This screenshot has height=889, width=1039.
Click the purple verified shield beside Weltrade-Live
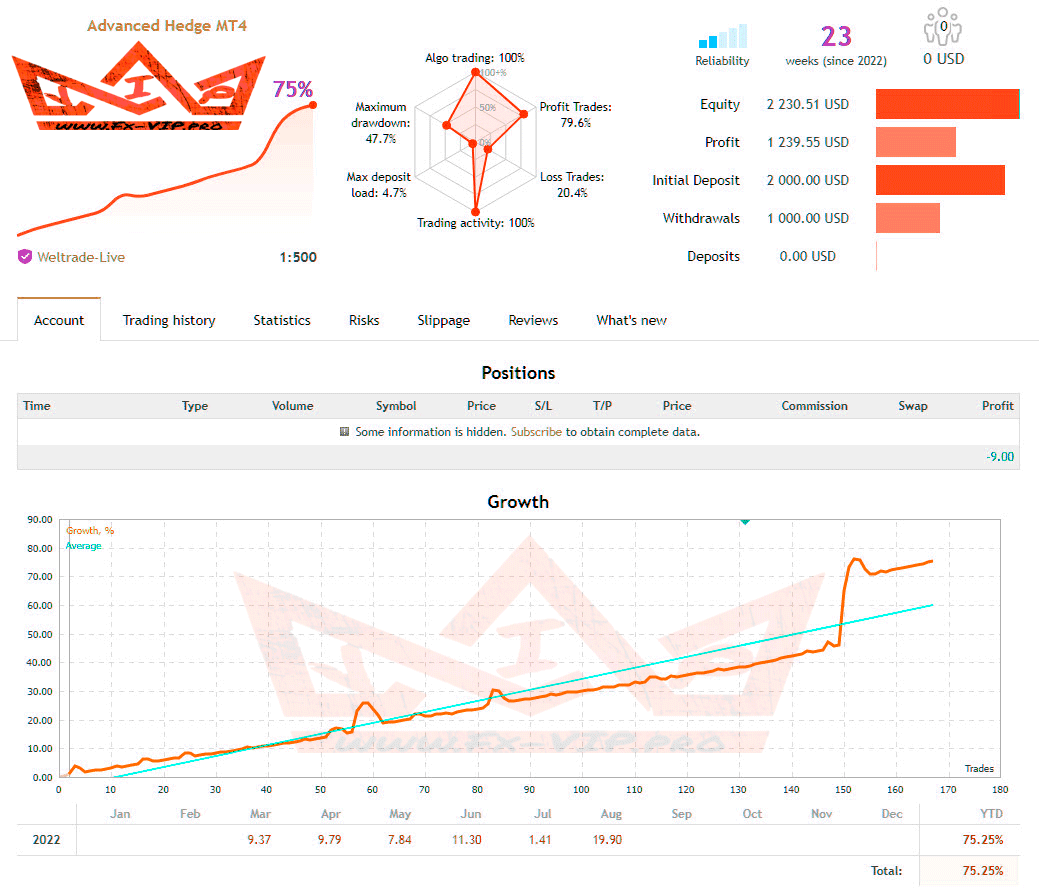25,257
